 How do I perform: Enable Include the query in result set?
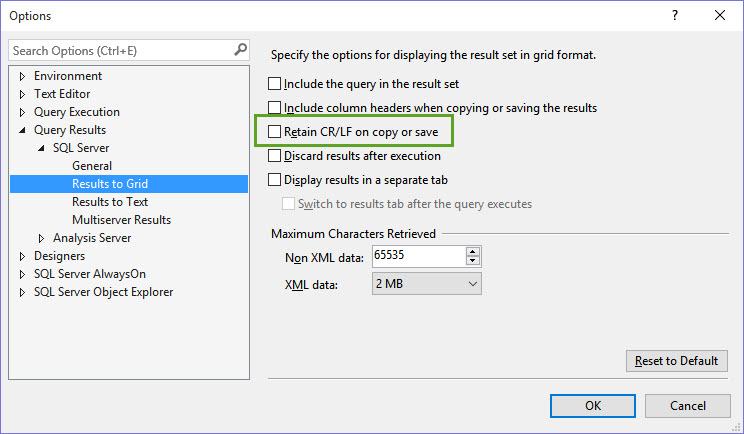[x=274, y=83]
